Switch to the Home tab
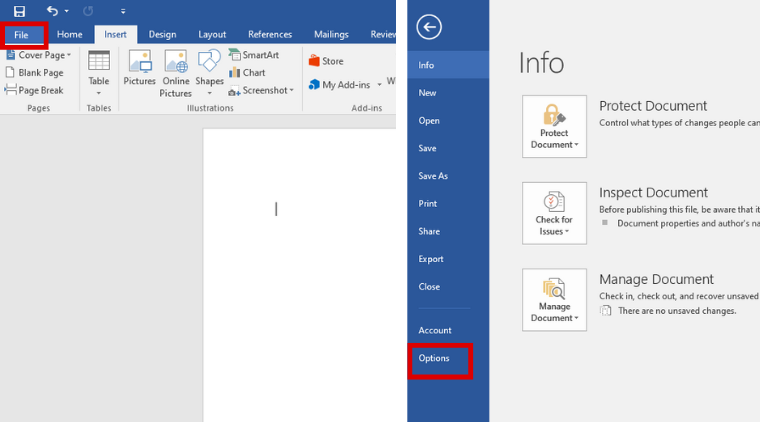760x422 pixels. coord(69,34)
